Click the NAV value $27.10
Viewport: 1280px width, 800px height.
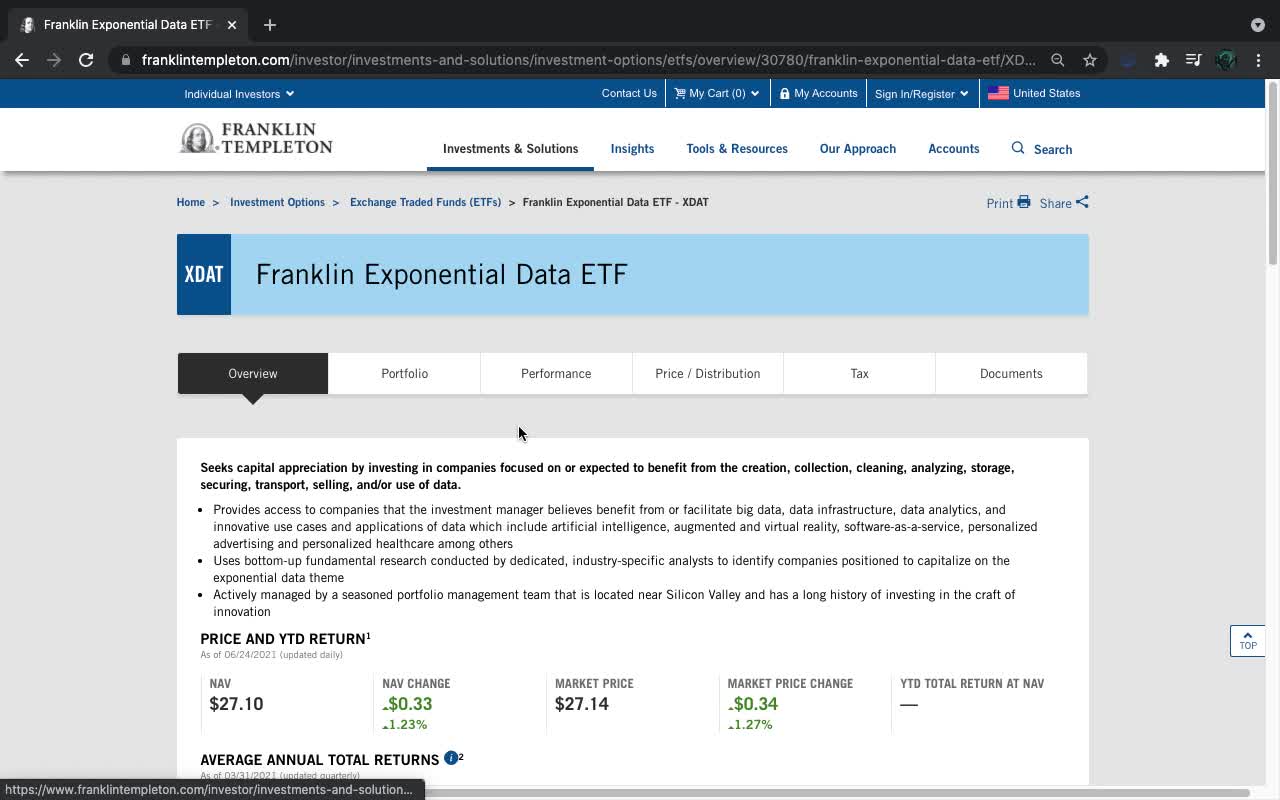236,704
